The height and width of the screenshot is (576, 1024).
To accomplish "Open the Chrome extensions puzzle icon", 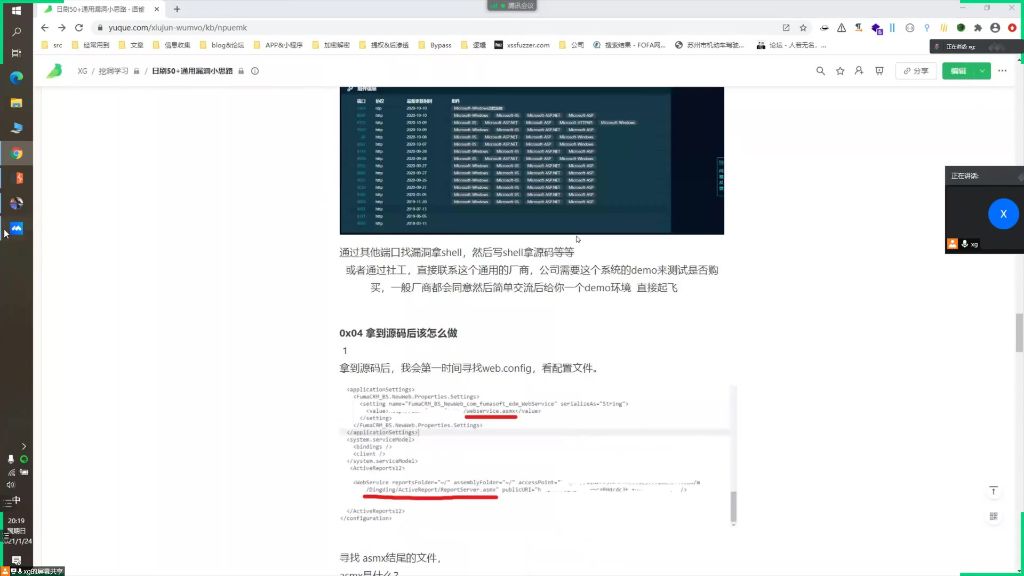I will click(978, 27).
